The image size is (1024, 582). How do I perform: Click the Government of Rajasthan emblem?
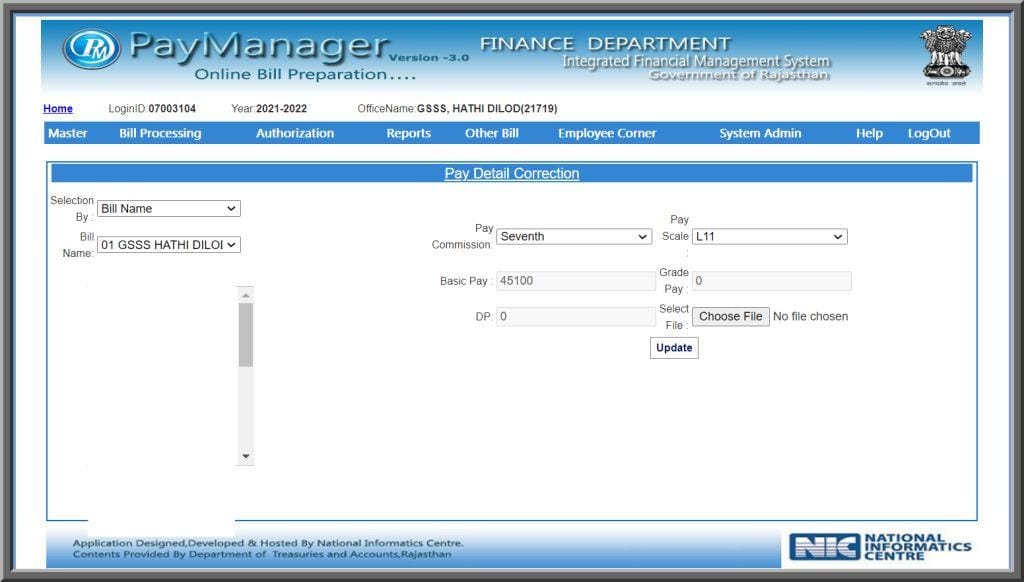point(945,56)
